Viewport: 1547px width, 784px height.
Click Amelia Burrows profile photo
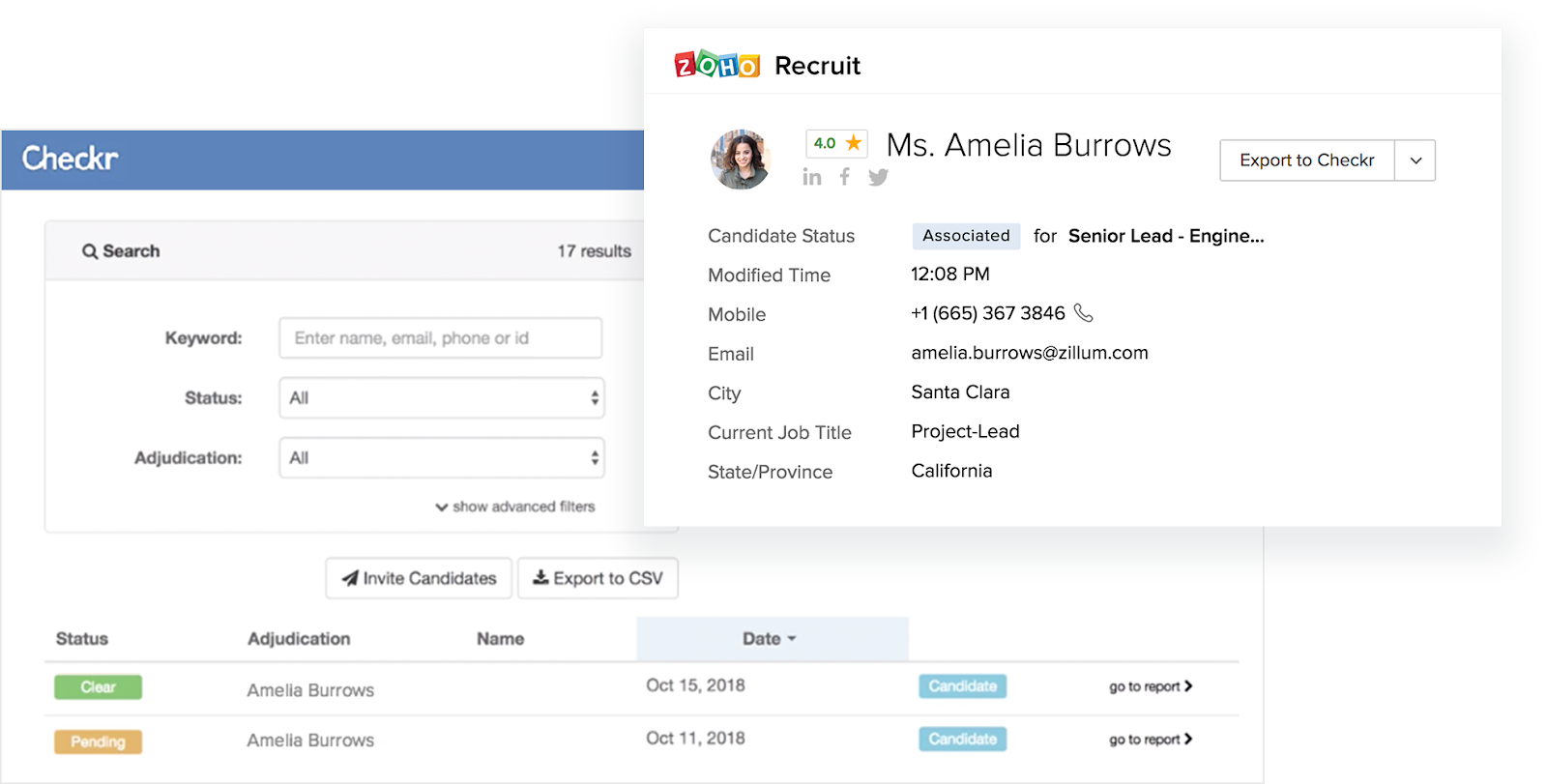click(x=740, y=160)
